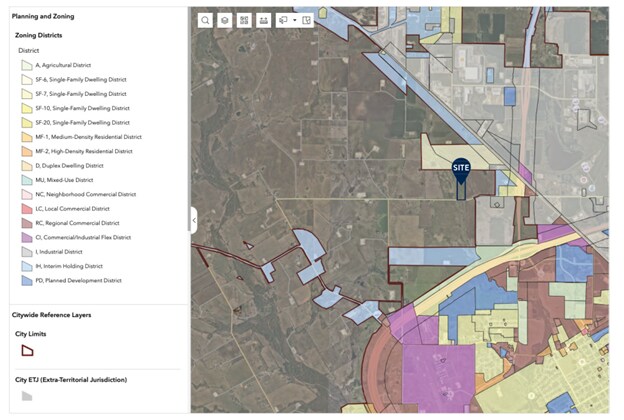Screen dimensions: 624x420
Task: Collapse the legend side panel
Action: point(193,220)
